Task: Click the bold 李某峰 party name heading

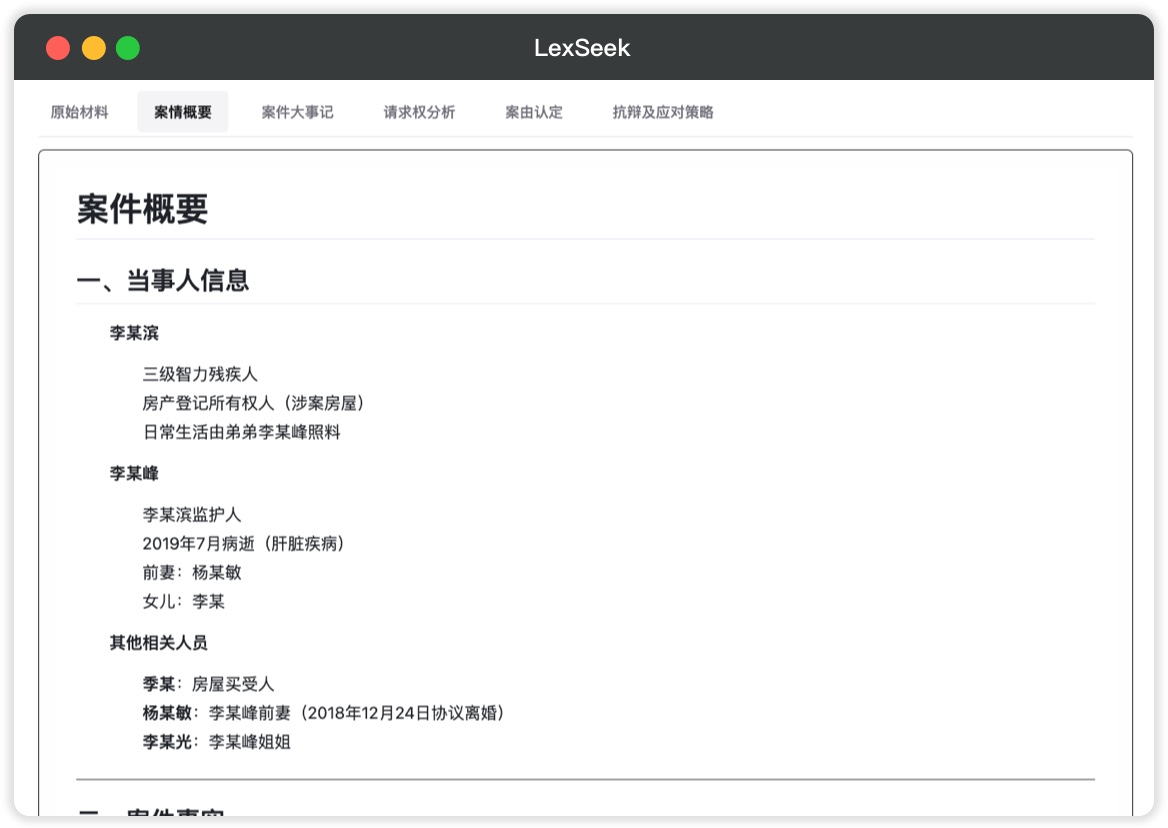Action: click(x=134, y=473)
